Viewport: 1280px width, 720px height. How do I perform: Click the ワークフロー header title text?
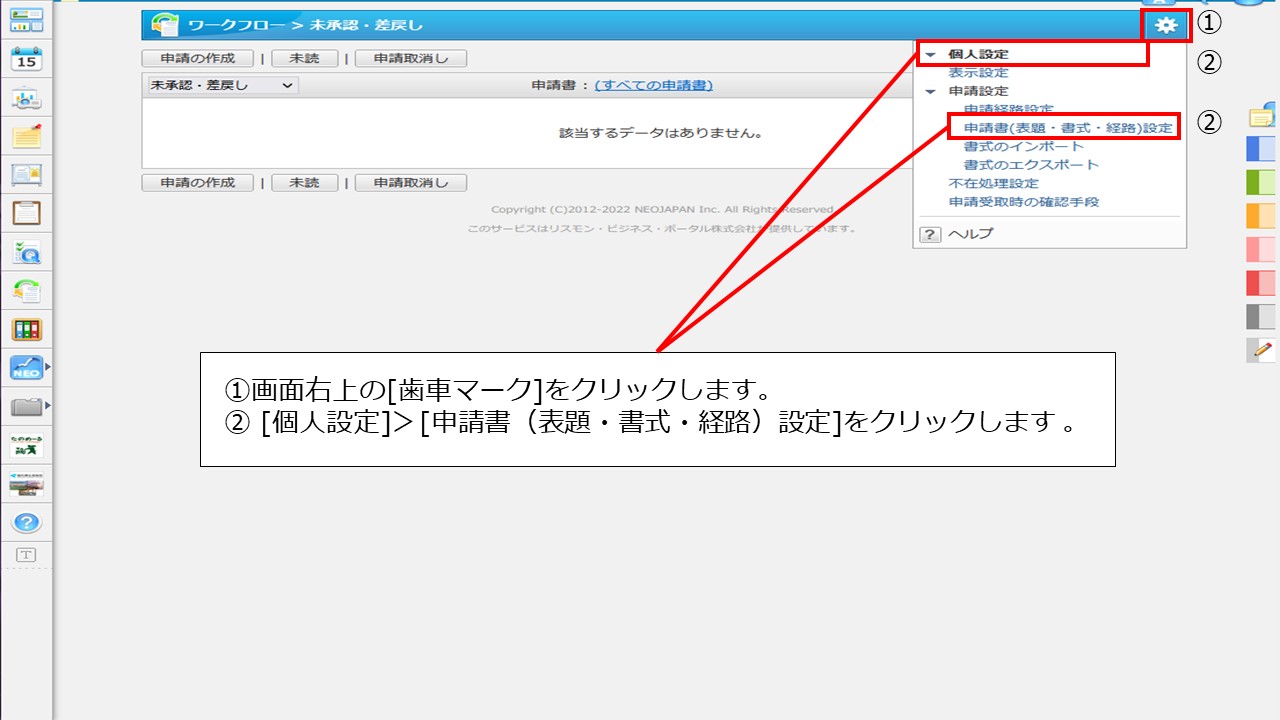pos(238,26)
